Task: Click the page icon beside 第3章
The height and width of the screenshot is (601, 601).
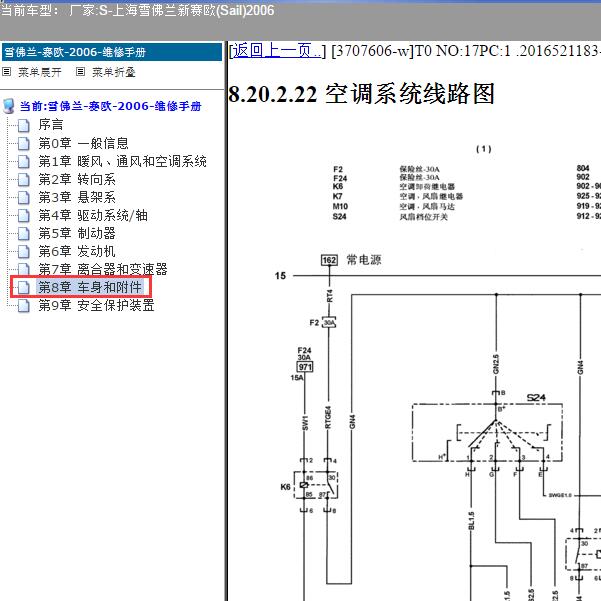Action: [24, 197]
